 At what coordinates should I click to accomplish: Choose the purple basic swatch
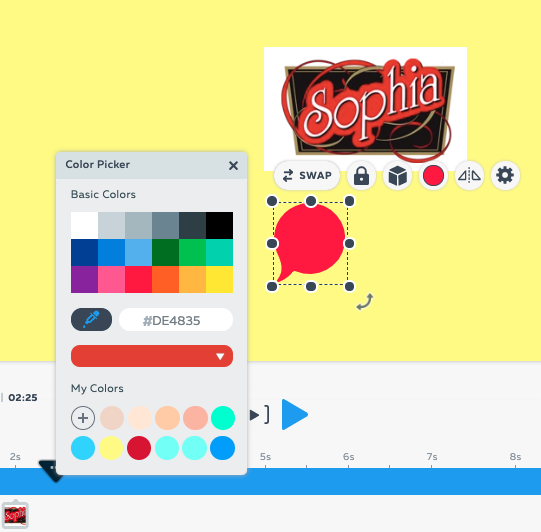(x=85, y=279)
